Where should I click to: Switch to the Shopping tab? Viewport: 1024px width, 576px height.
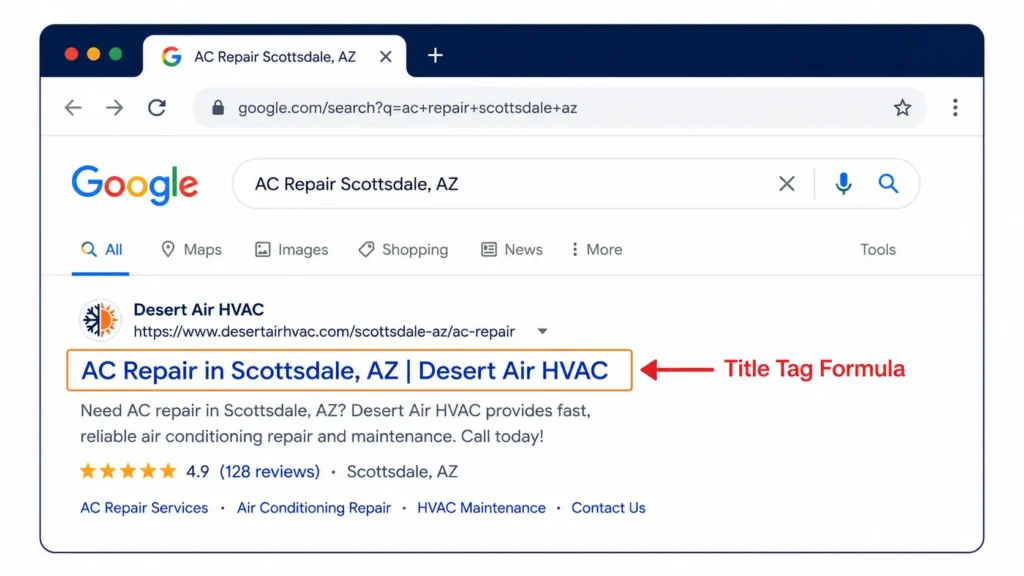point(403,249)
